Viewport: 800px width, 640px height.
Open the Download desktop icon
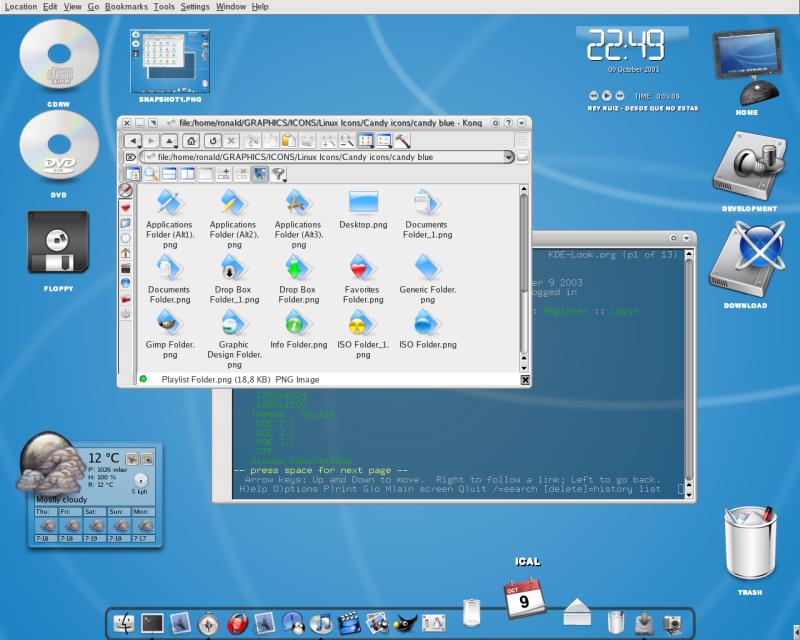(743, 255)
